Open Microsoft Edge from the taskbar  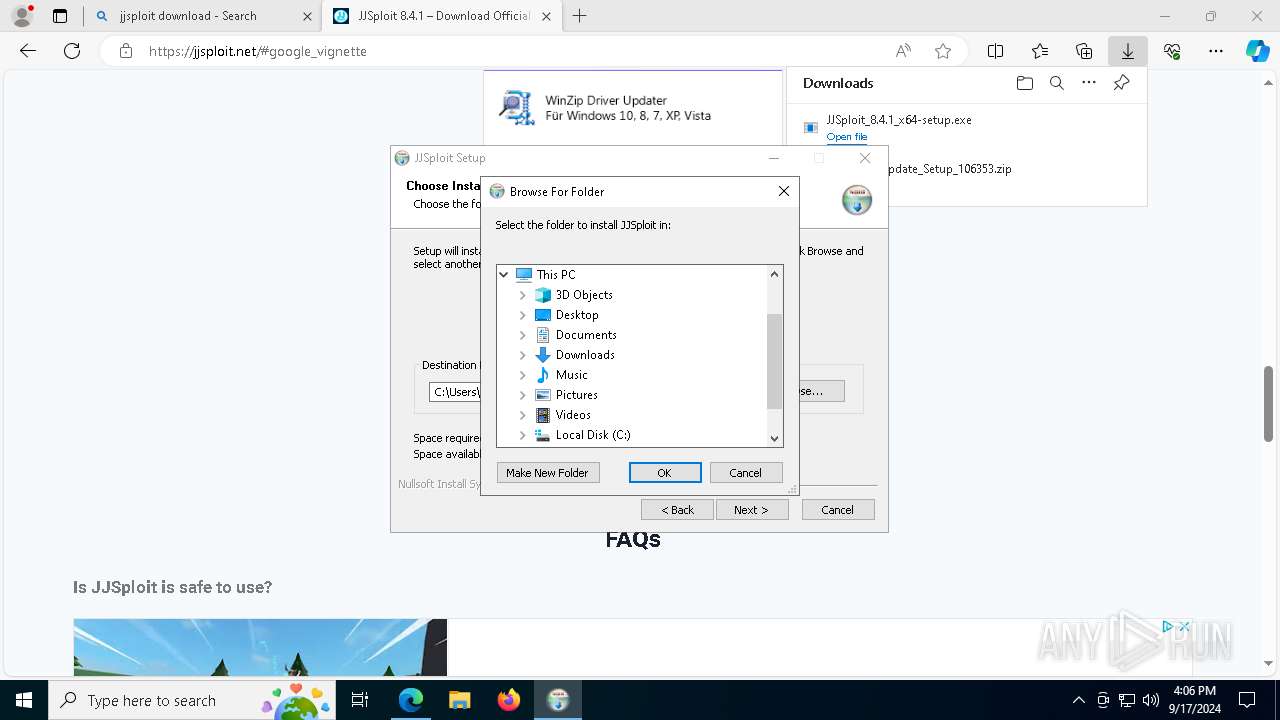411,700
